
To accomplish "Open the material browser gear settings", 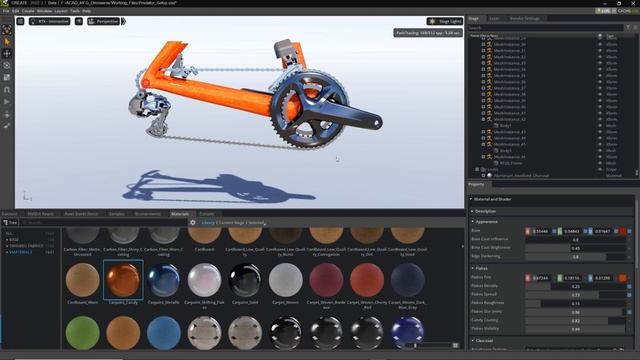I will click(x=193, y=223).
